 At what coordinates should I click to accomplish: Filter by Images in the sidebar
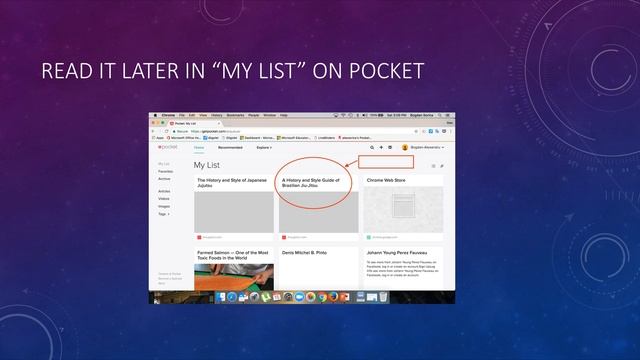[164, 207]
